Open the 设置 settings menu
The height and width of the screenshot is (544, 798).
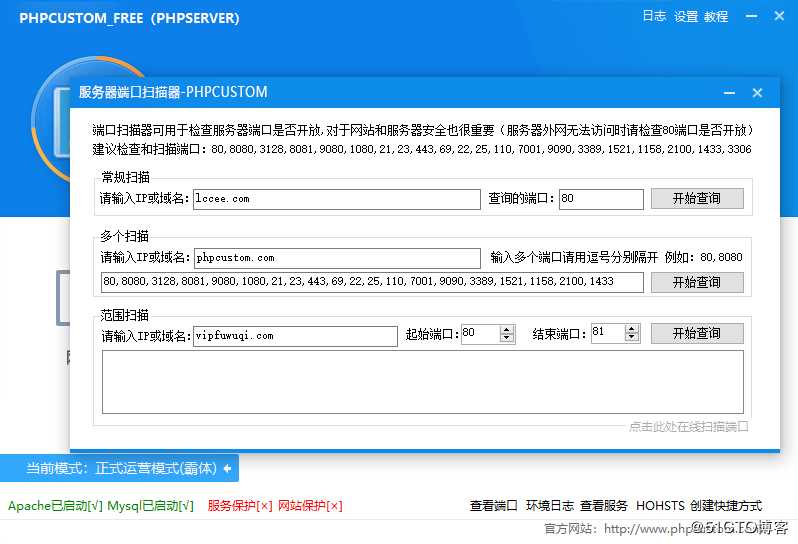686,16
